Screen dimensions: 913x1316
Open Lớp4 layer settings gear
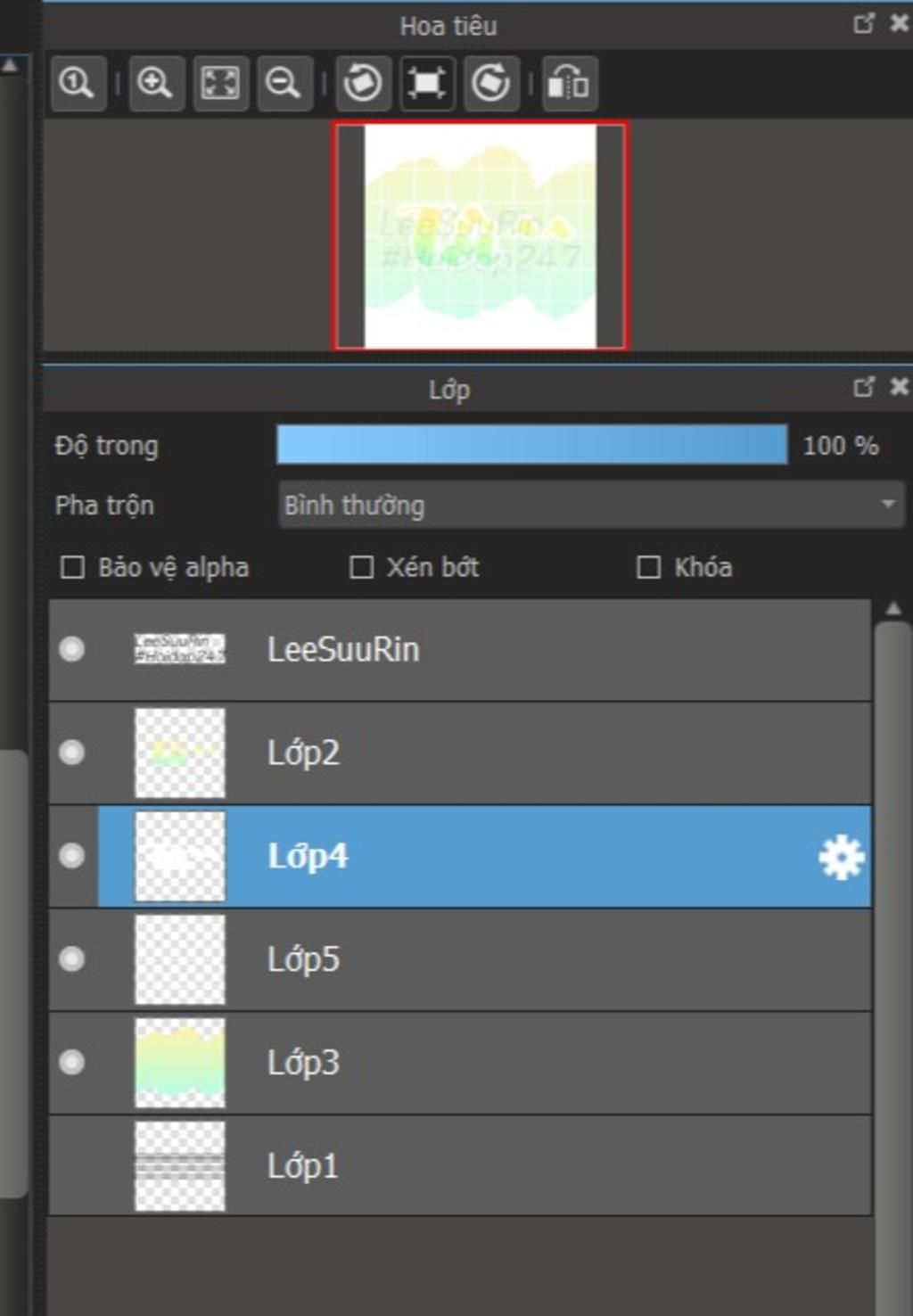841,858
